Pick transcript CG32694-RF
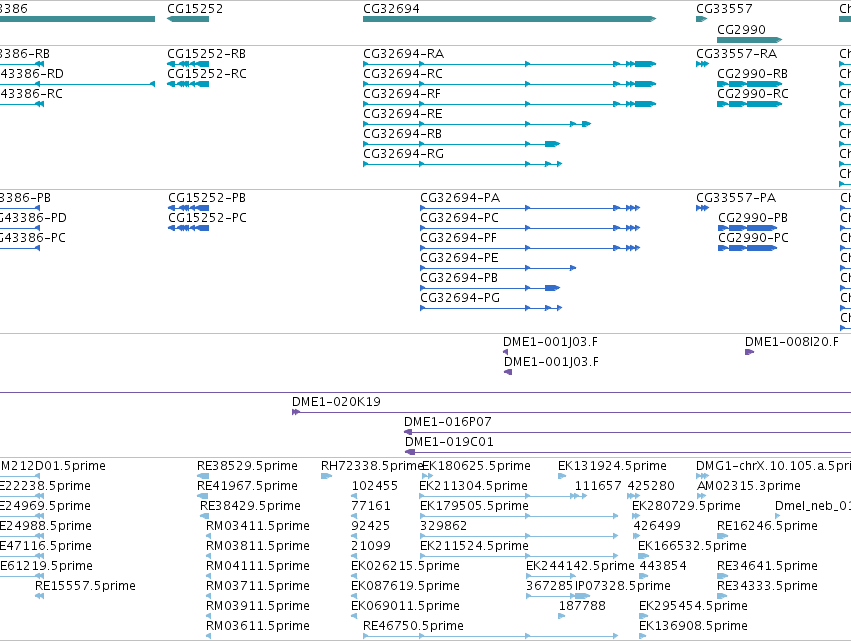The width and height of the screenshot is (851, 641). [402, 94]
